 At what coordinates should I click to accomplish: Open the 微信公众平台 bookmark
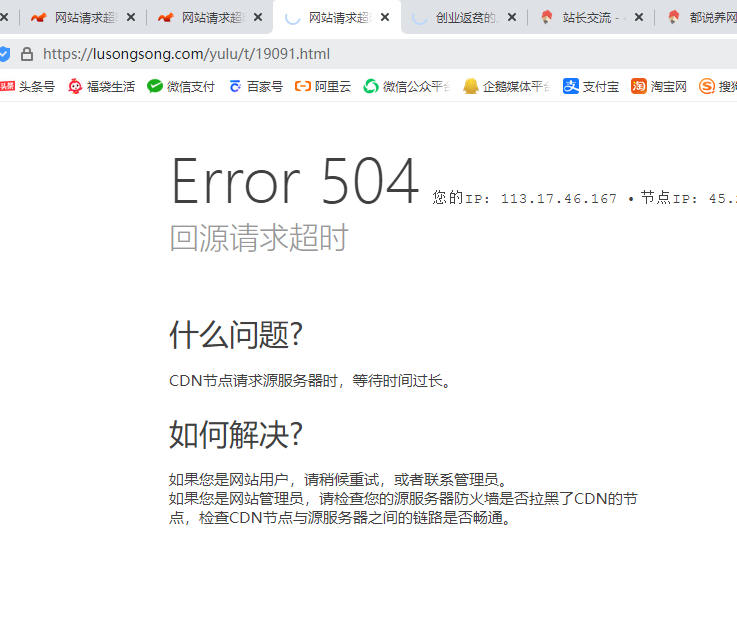click(407, 86)
